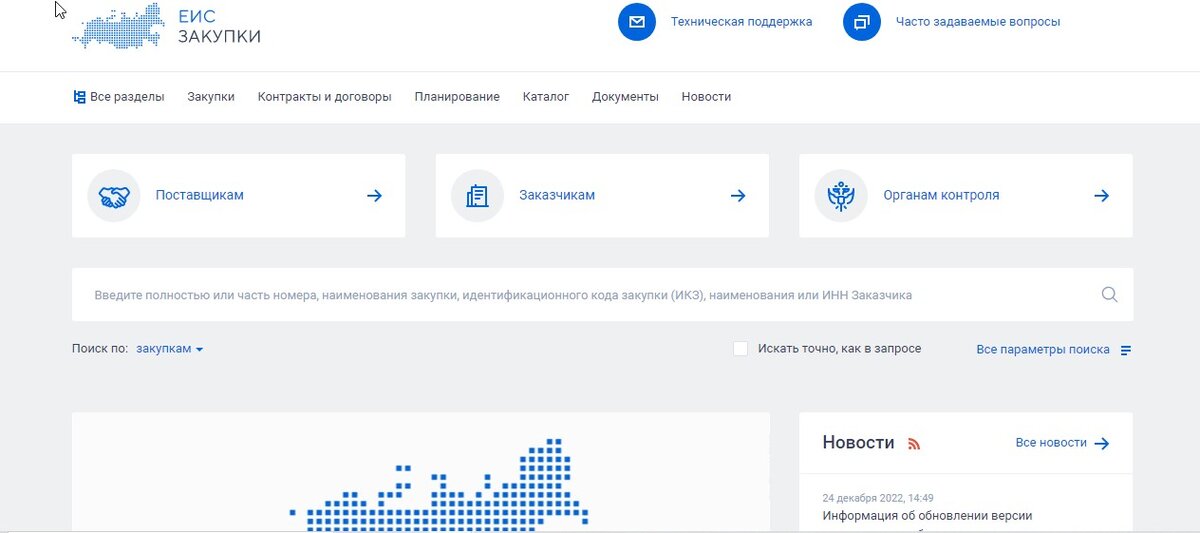Image resolution: width=1200 pixels, height=533 pixels.
Task: Open the Новости menu item
Action: coord(706,97)
